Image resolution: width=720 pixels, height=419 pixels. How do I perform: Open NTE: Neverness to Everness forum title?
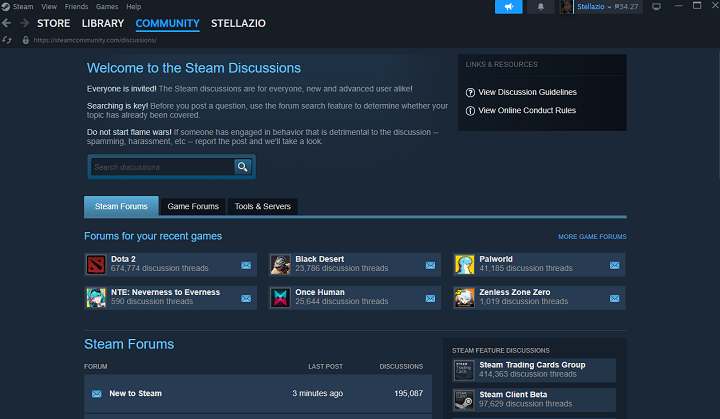tap(165, 292)
